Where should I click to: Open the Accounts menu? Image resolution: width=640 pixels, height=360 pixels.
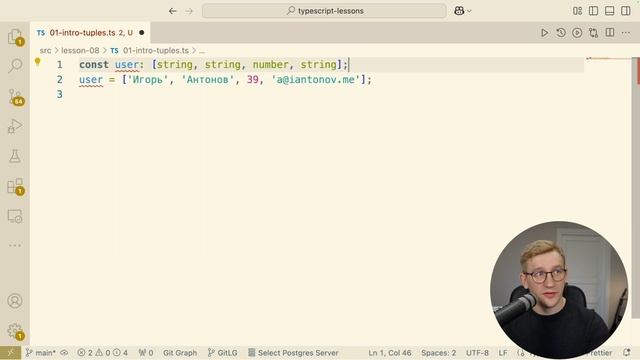point(15,301)
